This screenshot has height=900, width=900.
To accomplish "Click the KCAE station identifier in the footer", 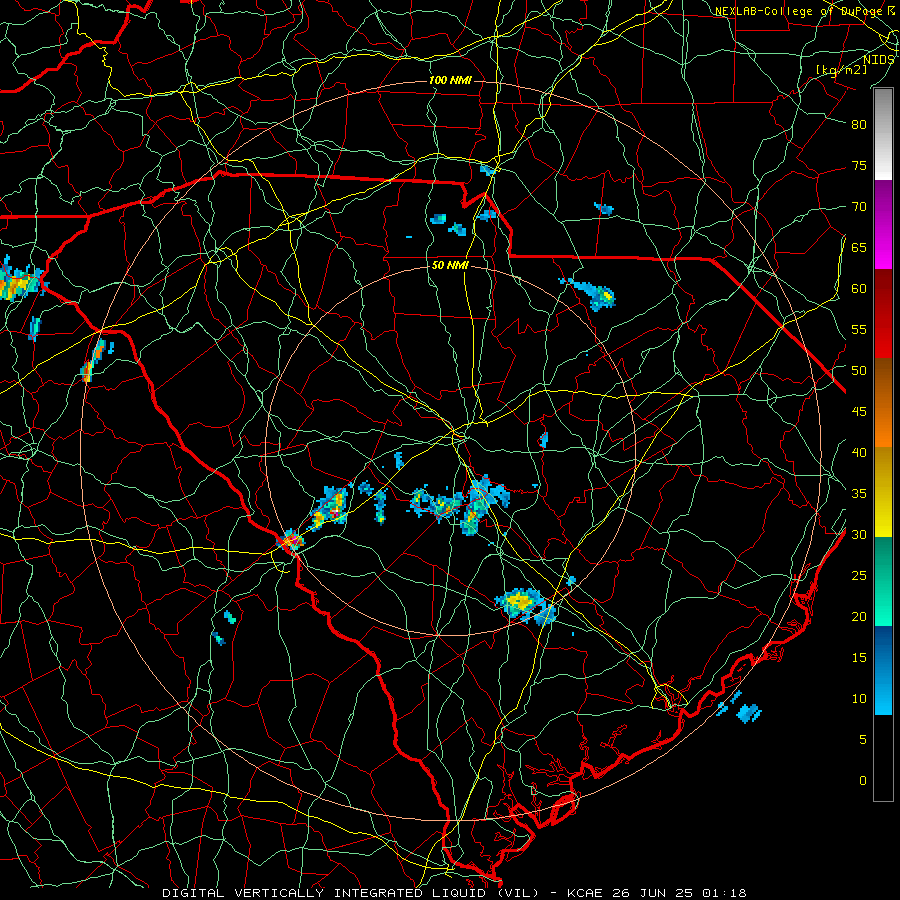I will (587, 893).
